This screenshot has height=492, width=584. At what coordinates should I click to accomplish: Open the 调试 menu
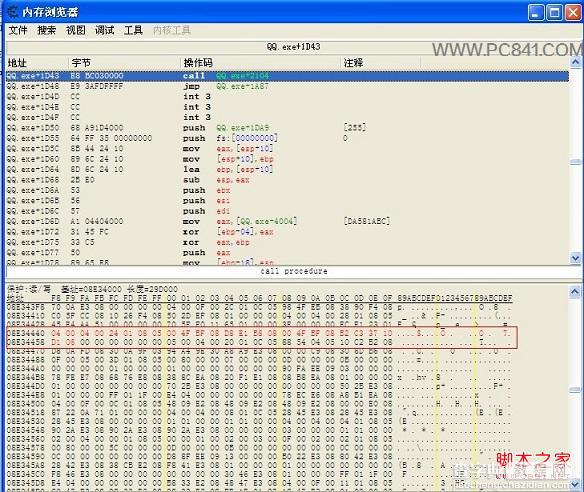coord(104,30)
